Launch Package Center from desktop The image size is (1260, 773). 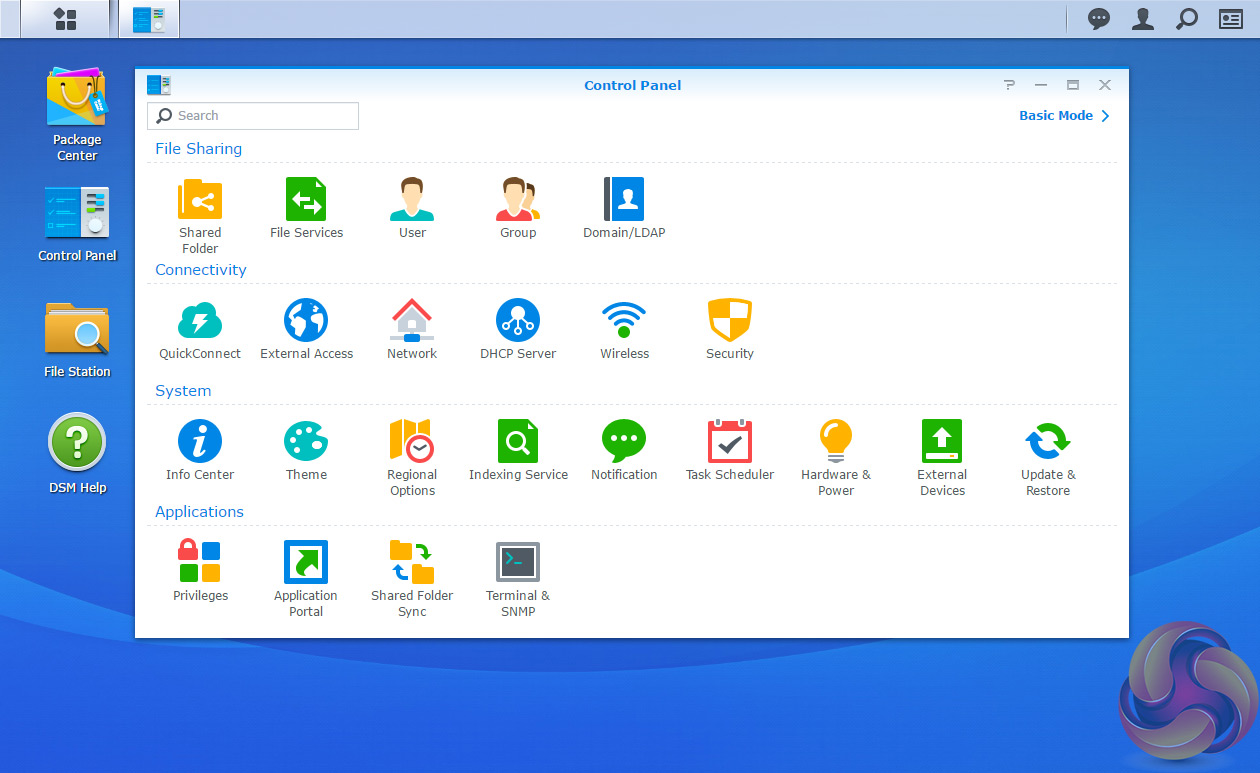pos(77,114)
